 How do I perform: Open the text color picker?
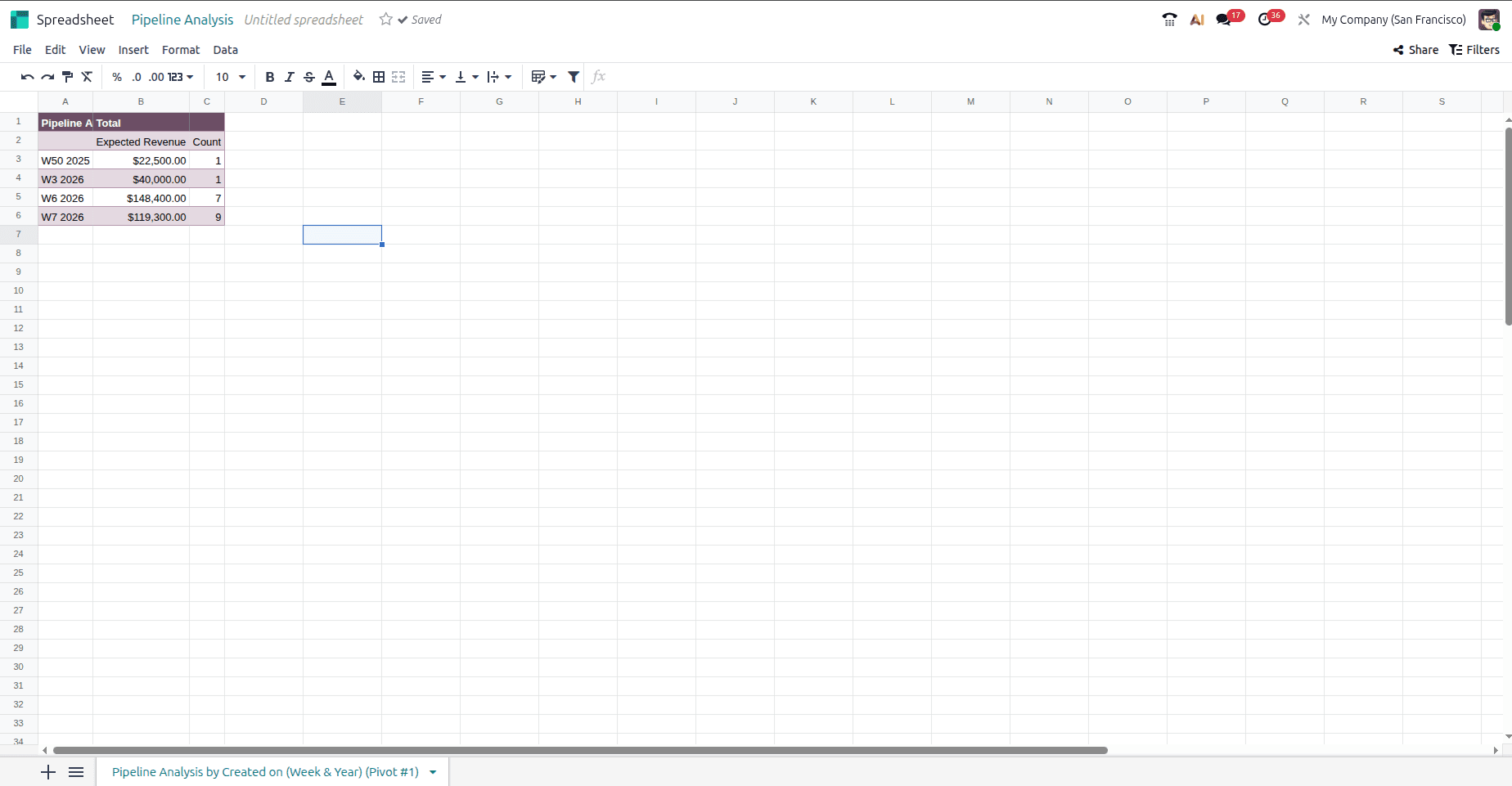pos(329,77)
